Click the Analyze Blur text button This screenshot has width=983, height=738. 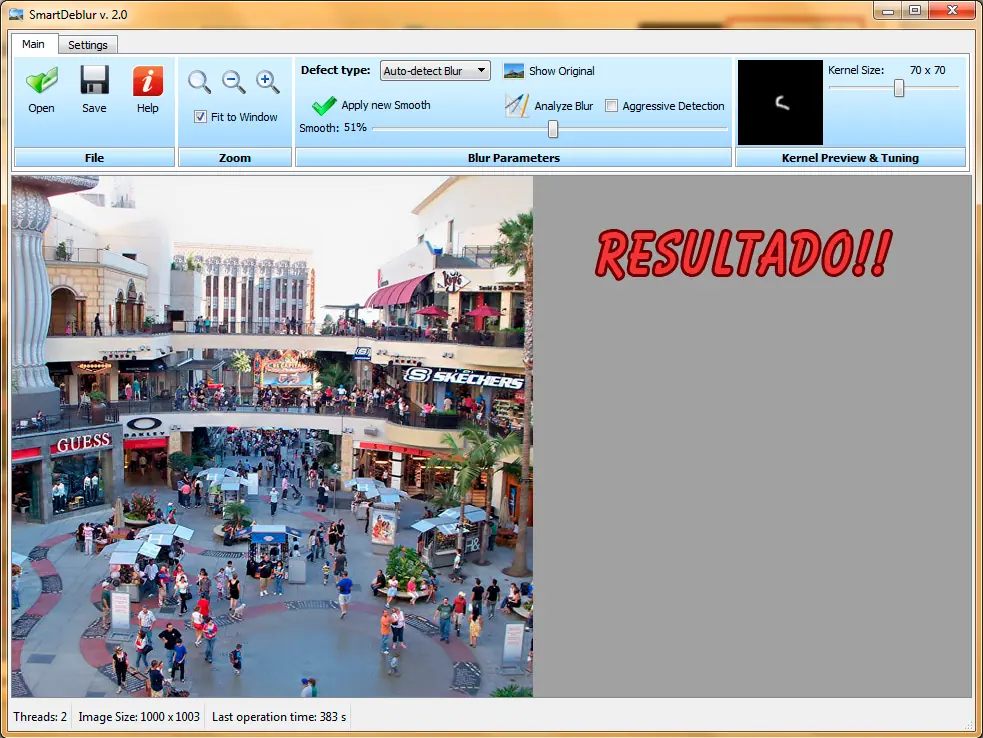(x=564, y=106)
